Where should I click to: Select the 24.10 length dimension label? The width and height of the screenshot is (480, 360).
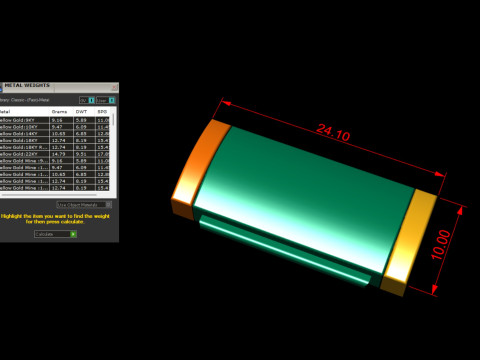[x=333, y=132]
